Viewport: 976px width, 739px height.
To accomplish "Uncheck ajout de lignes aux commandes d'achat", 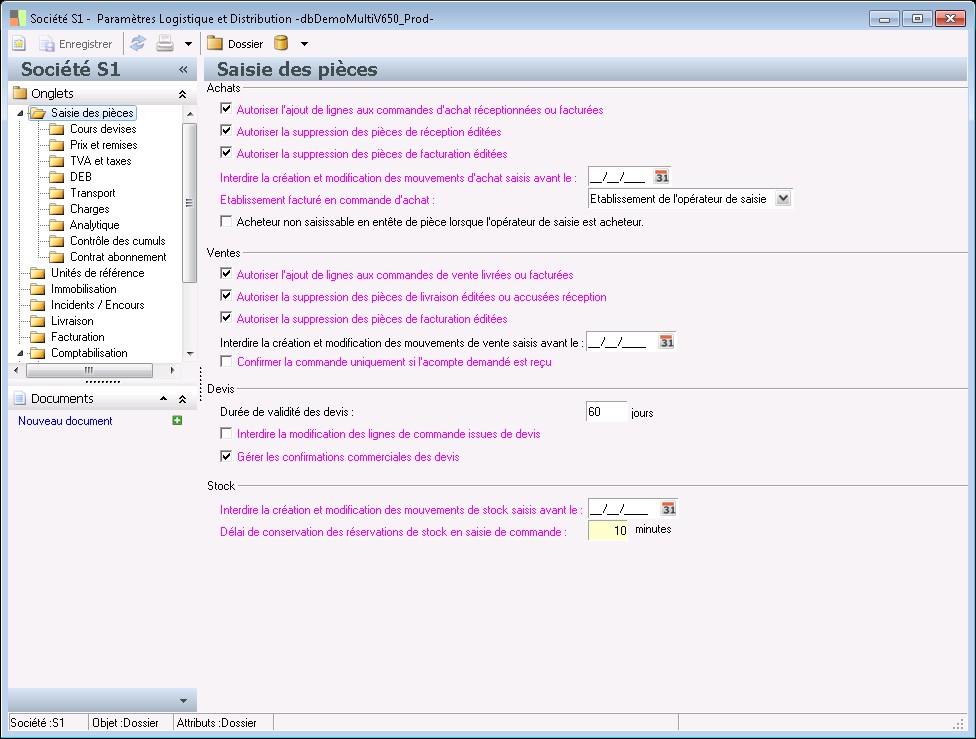I will click(x=226, y=109).
